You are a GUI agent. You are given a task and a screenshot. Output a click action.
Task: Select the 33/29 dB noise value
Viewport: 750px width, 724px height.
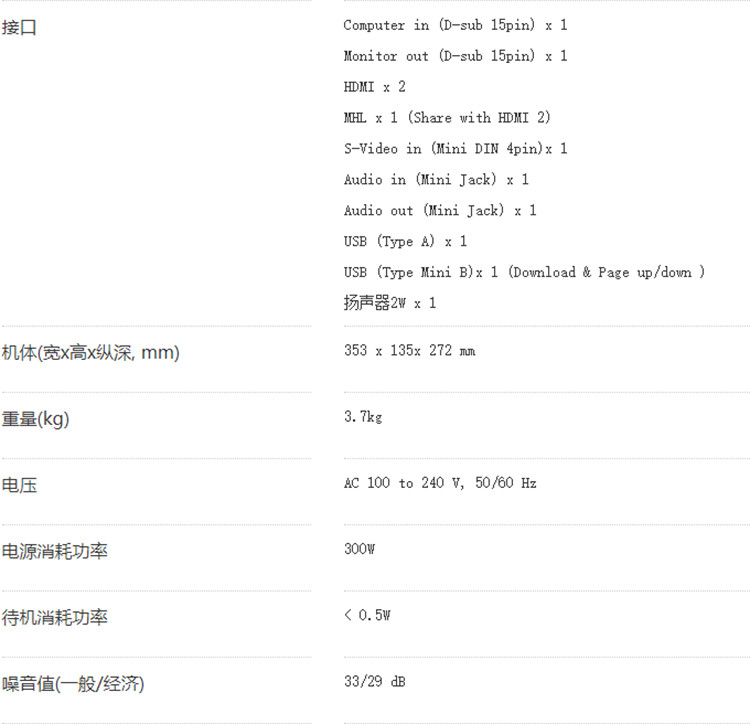click(375, 681)
